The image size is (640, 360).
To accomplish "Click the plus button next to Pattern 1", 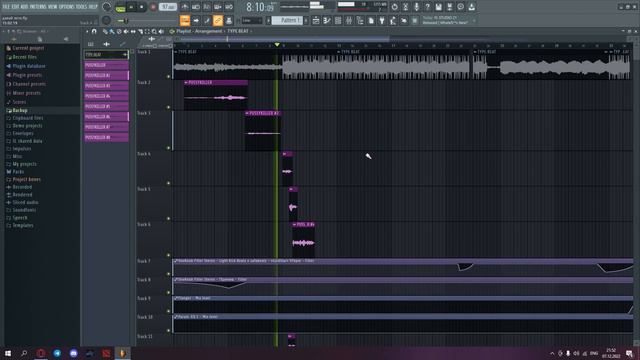I will tap(306, 20).
